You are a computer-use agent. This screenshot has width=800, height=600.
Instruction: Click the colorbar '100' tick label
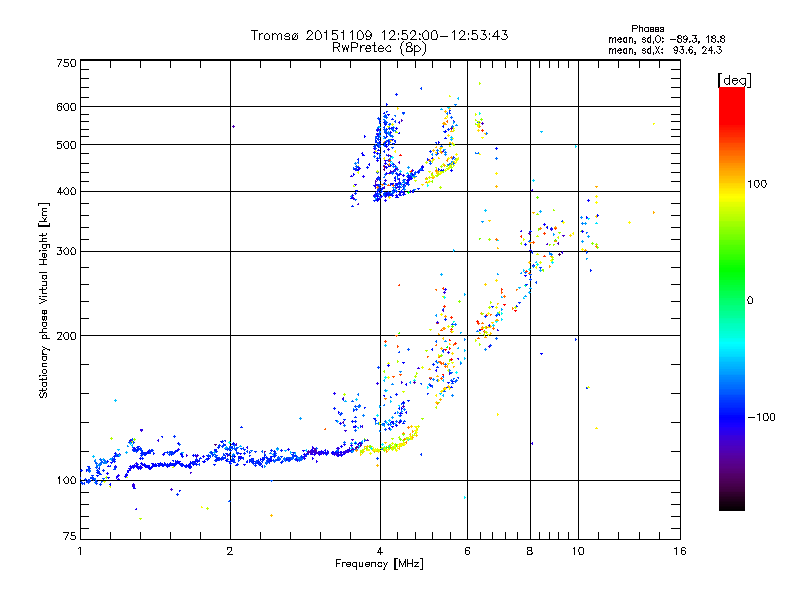(757, 184)
